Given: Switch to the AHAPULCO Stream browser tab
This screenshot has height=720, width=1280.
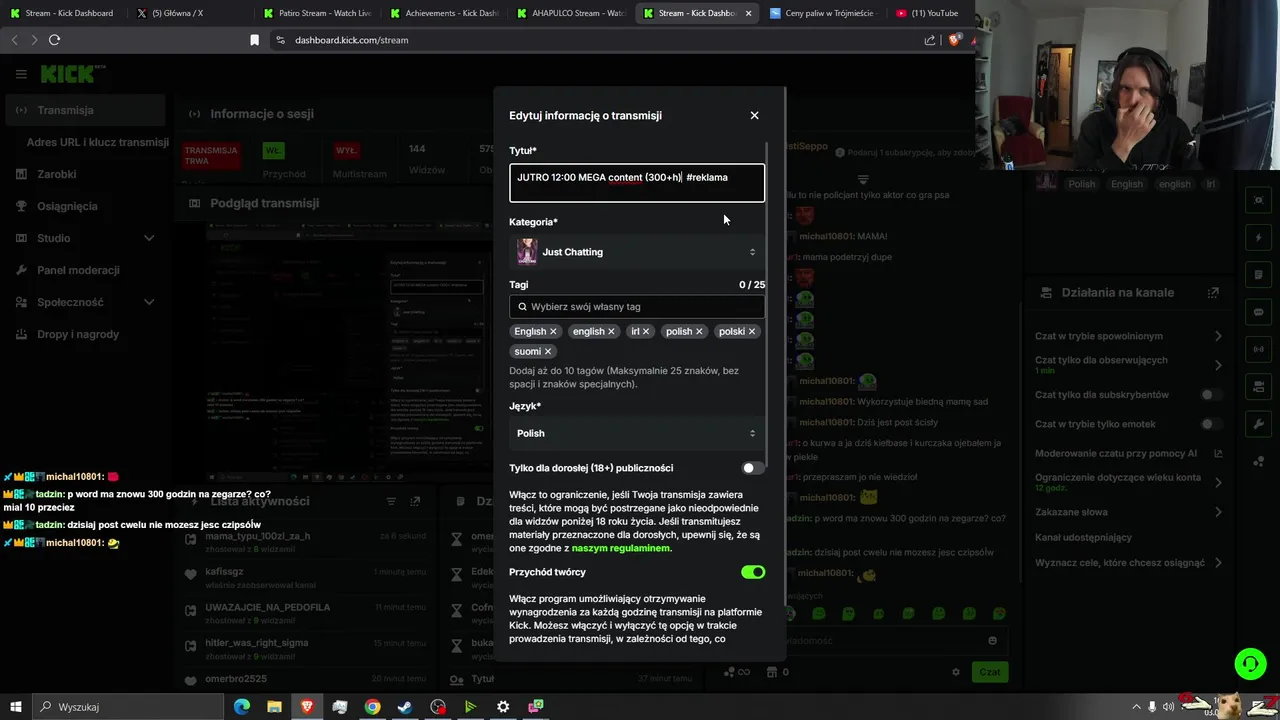Looking at the screenshot, I should (x=570, y=13).
